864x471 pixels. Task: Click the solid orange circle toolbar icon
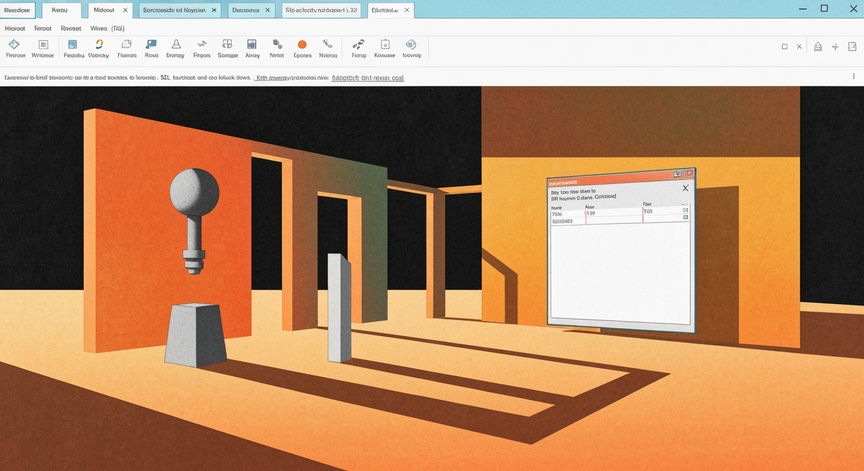[x=302, y=45]
